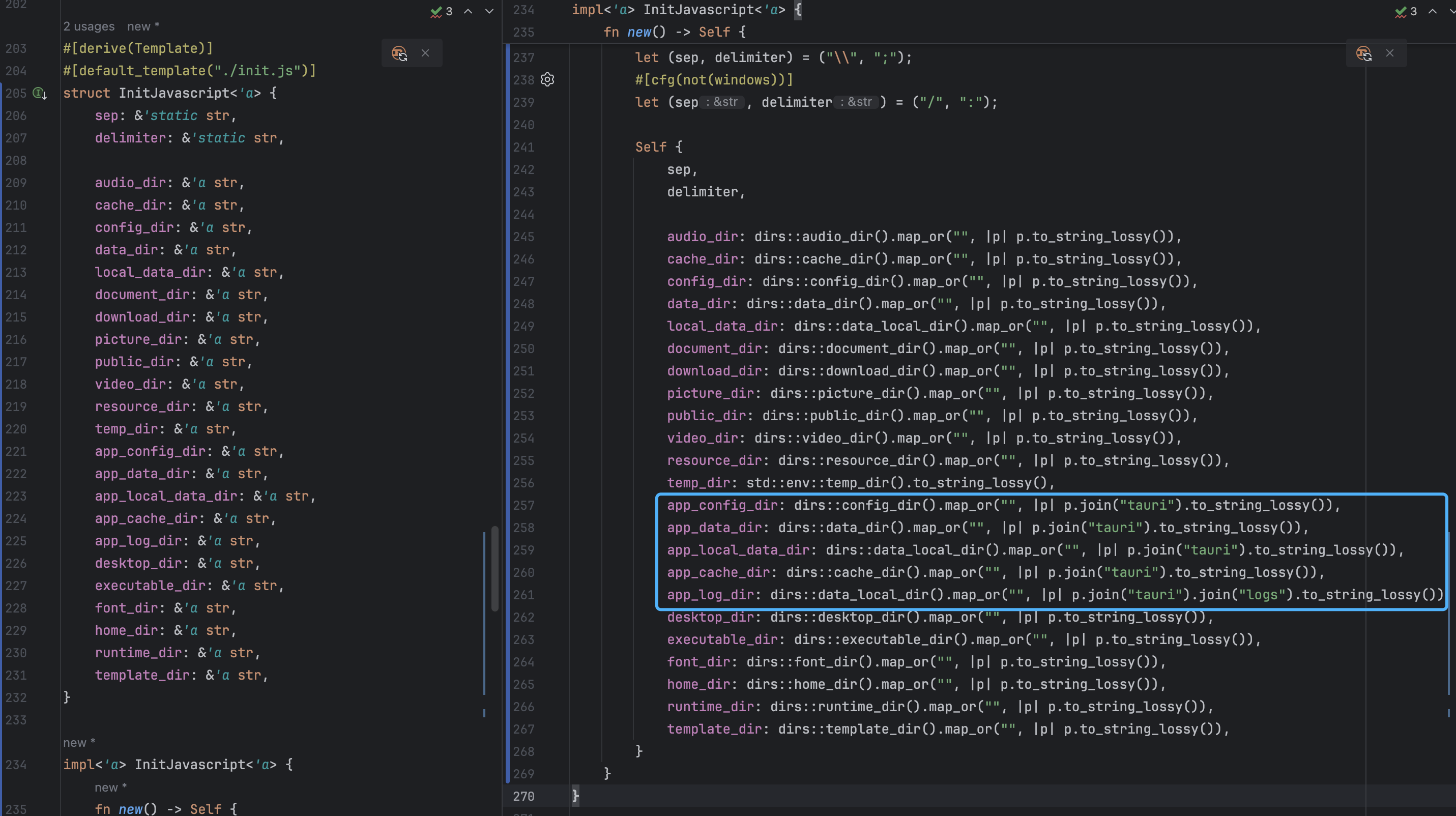Click the implementations gutter icon on line 205

coord(40,93)
